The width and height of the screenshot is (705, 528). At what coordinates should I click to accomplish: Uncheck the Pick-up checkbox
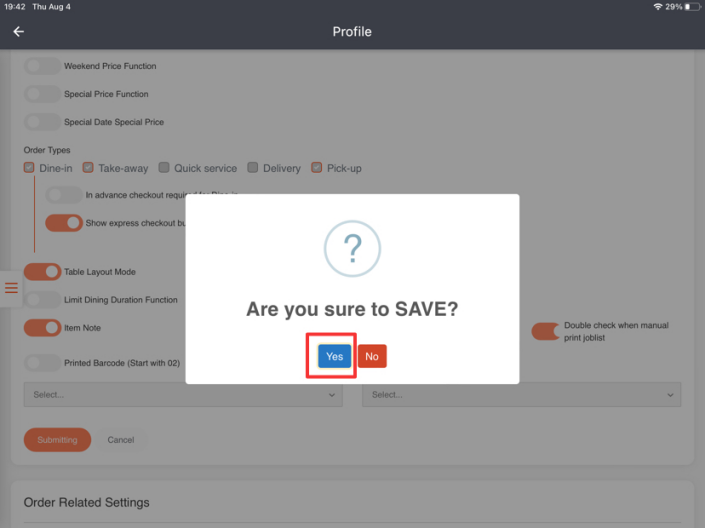[317, 168]
